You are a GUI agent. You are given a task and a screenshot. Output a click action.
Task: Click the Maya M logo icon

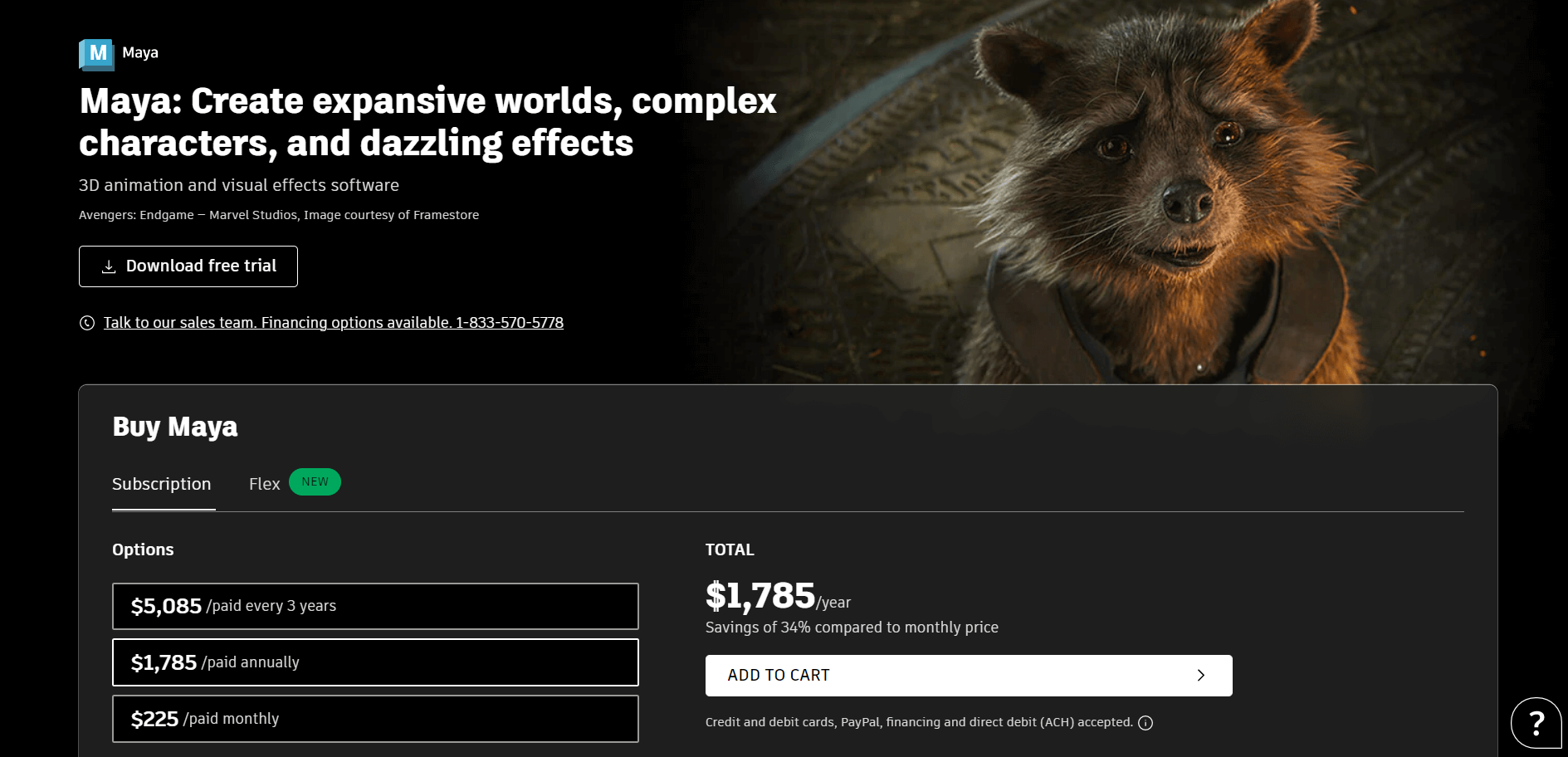(96, 54)
